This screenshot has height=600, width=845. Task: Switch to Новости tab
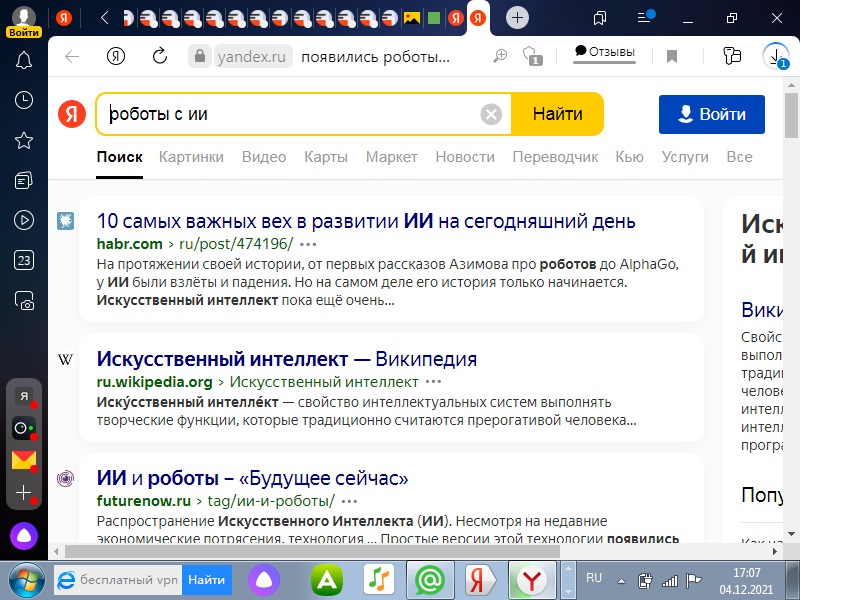465,157
